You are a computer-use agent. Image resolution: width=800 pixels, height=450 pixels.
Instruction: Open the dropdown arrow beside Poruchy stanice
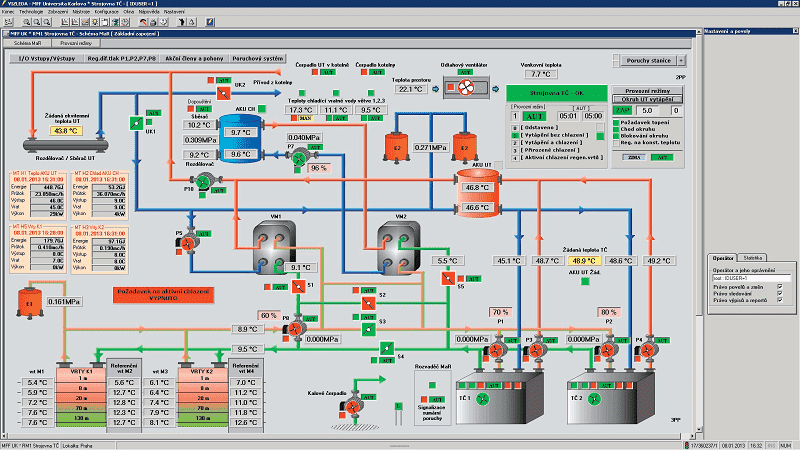click(x=681, y=60)
